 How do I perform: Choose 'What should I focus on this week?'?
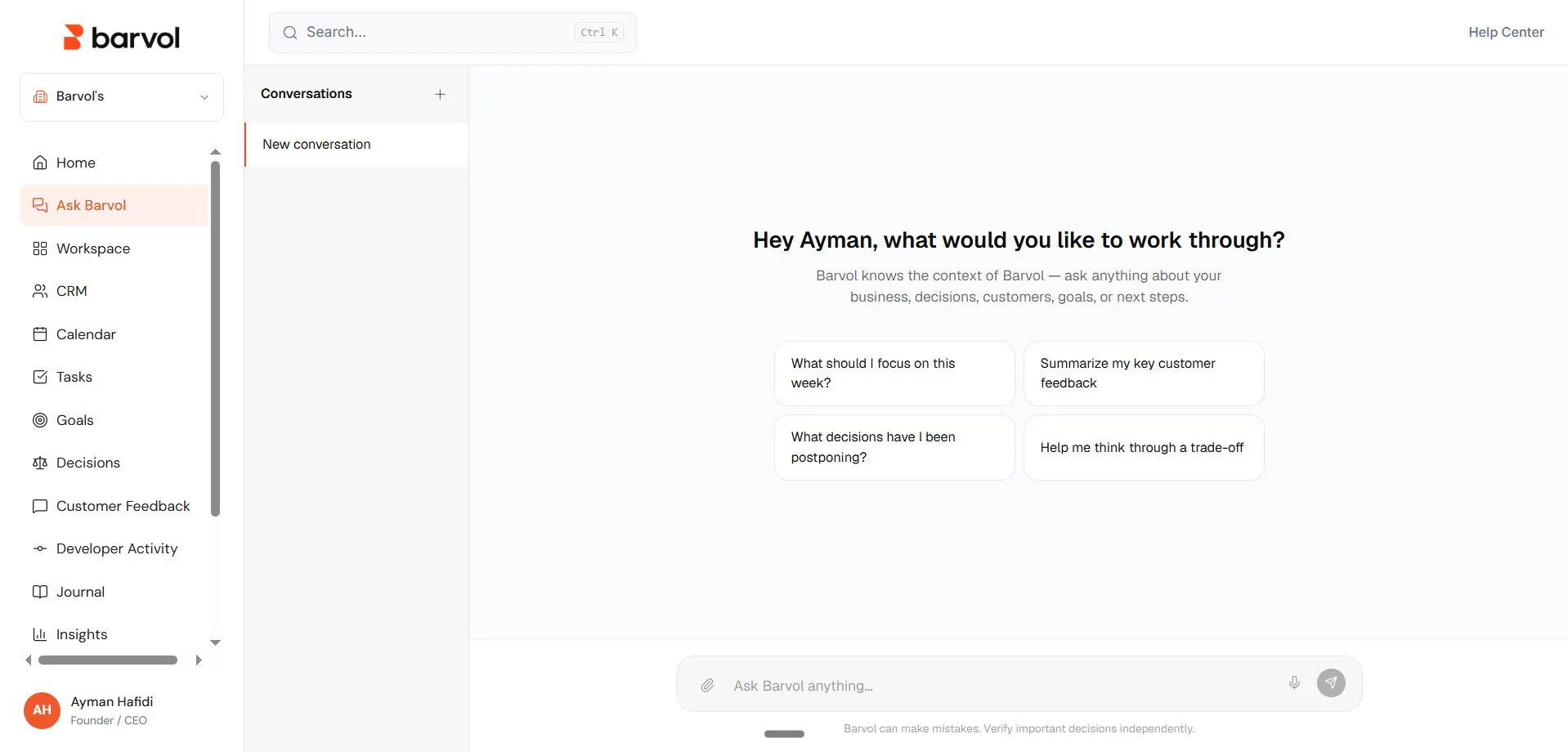click(894, 374)
